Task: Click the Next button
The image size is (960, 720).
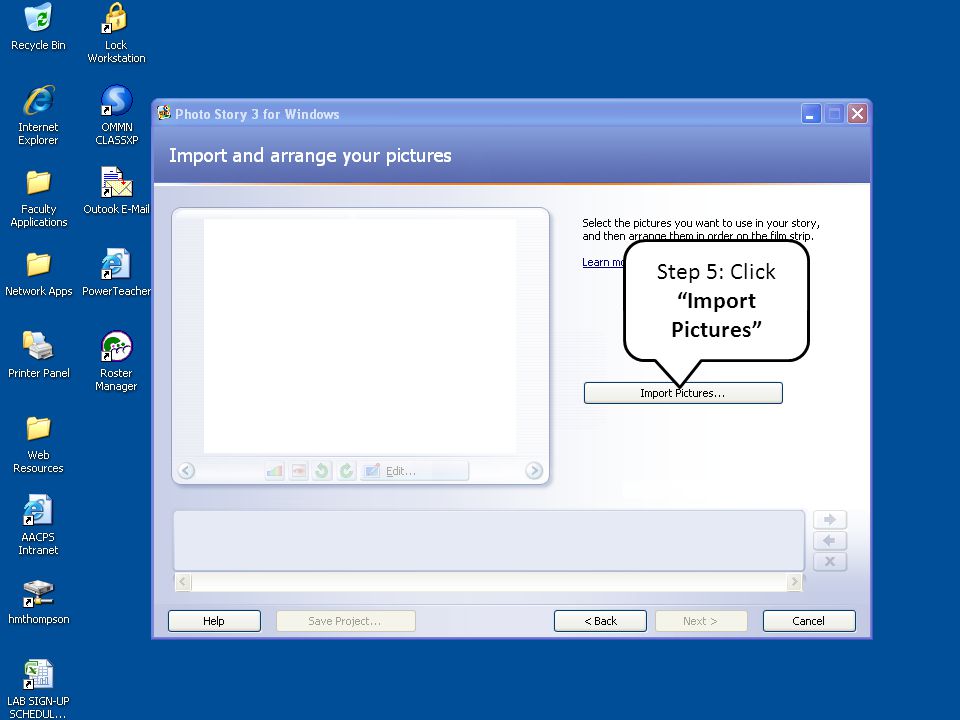Action: point(701,621)
